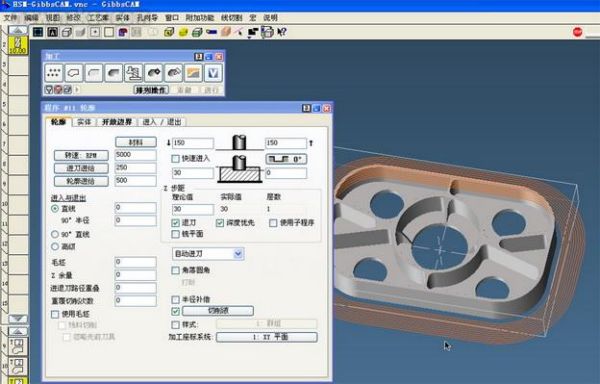Select the 高级 radio button
The width and height of the screenshot is (600, 384).
pos(55,246)
